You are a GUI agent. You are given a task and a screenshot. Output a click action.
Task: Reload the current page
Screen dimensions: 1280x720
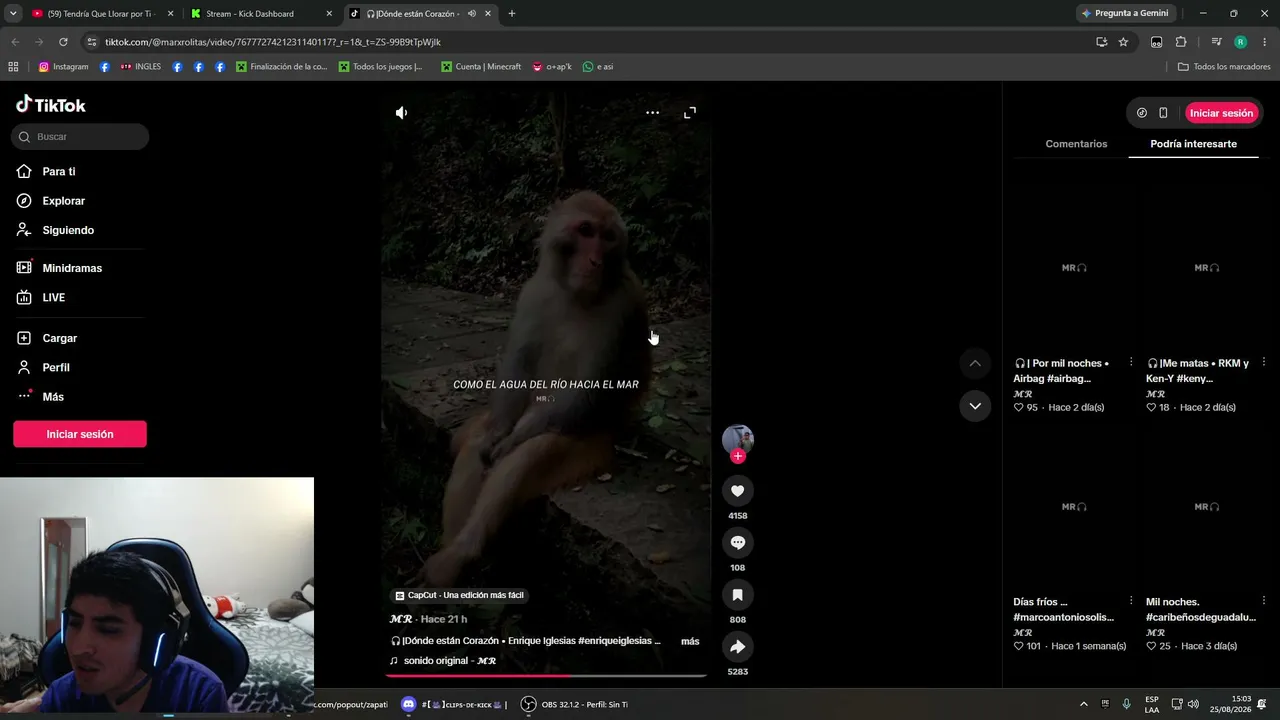[x=63, y=42]
